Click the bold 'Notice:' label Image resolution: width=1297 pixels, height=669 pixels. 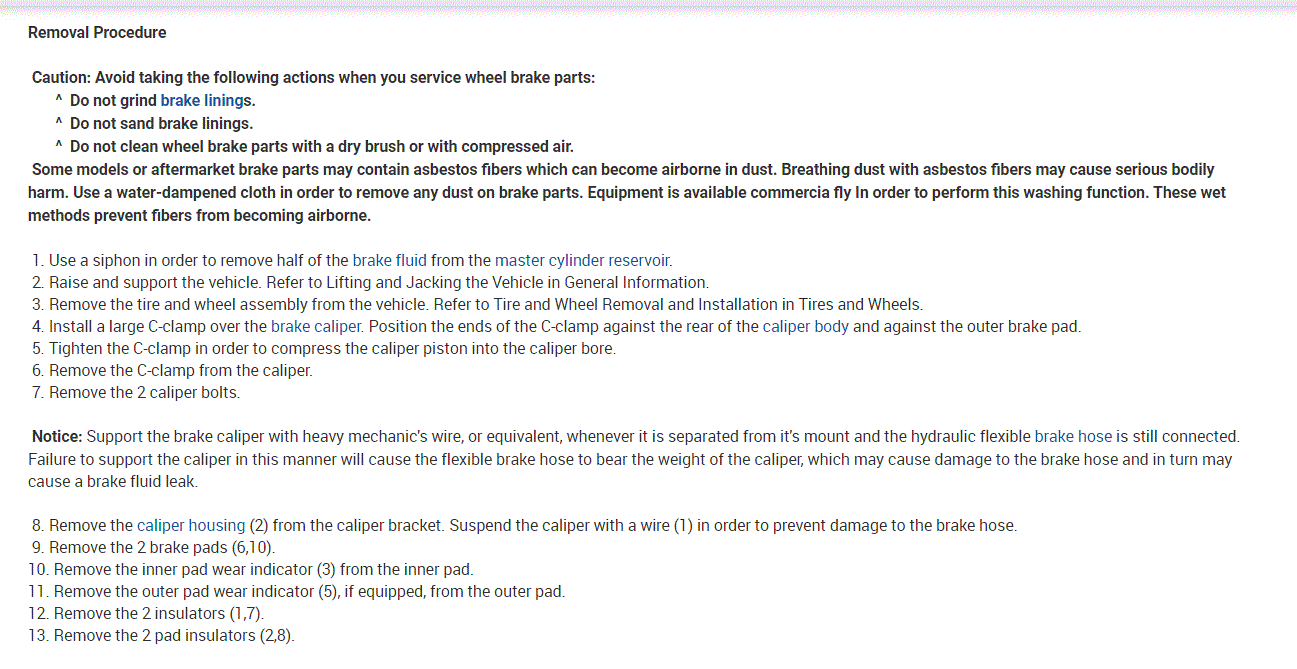[57, 436]
